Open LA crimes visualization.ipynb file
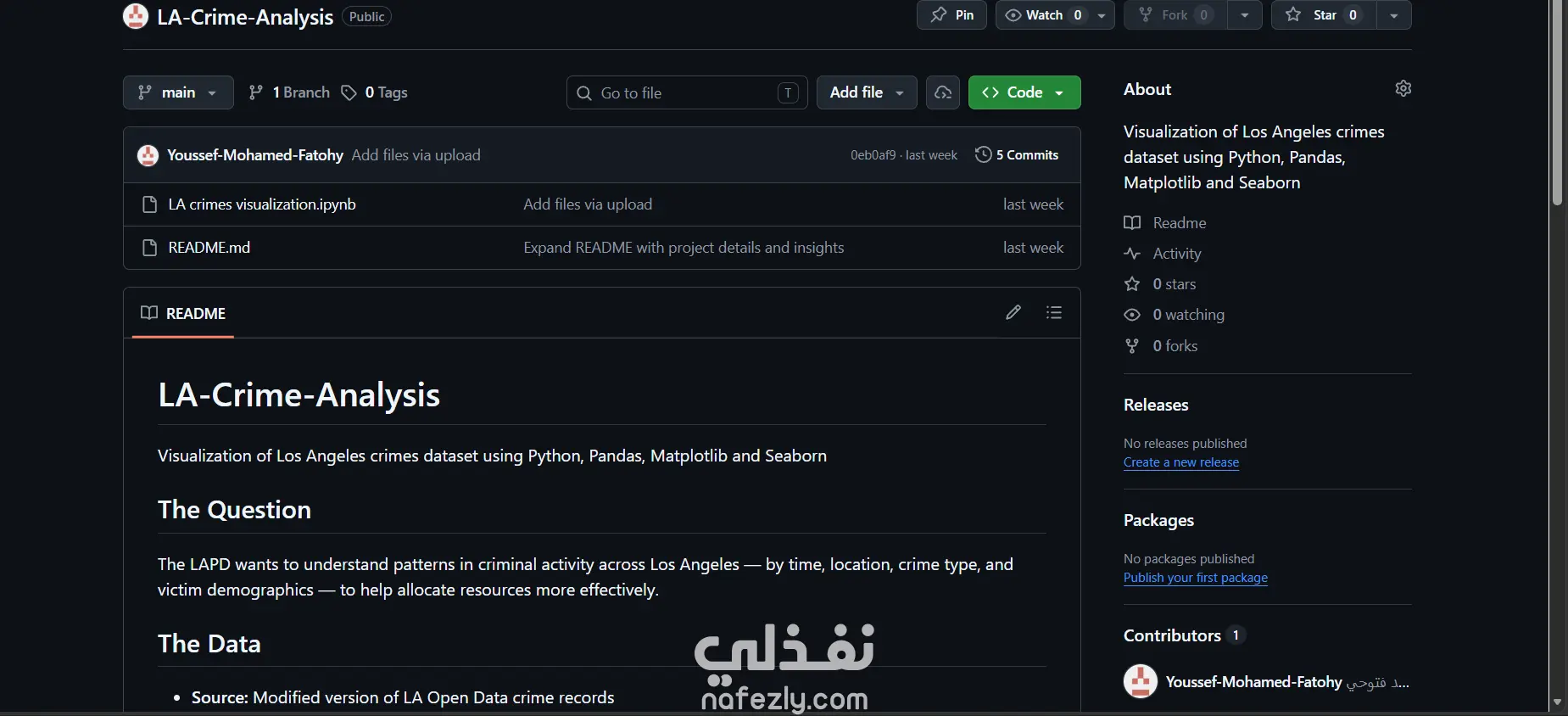Image resolution: width=1568 pixels, height=716 pixels. pos(262,204)
